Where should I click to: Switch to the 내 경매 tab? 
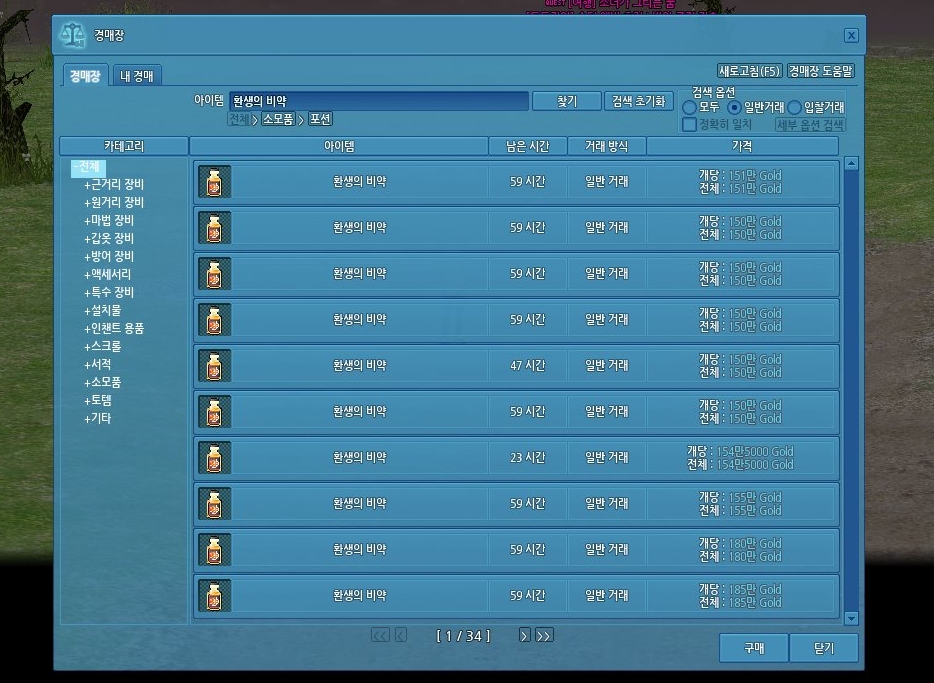(x=135, y=76)
